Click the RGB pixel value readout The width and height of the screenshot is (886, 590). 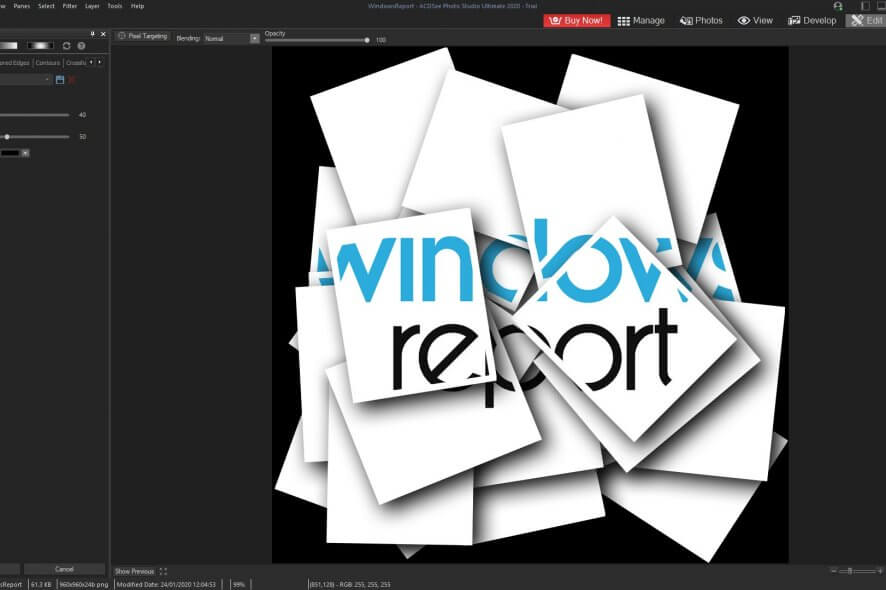click(x=350, y=584)
